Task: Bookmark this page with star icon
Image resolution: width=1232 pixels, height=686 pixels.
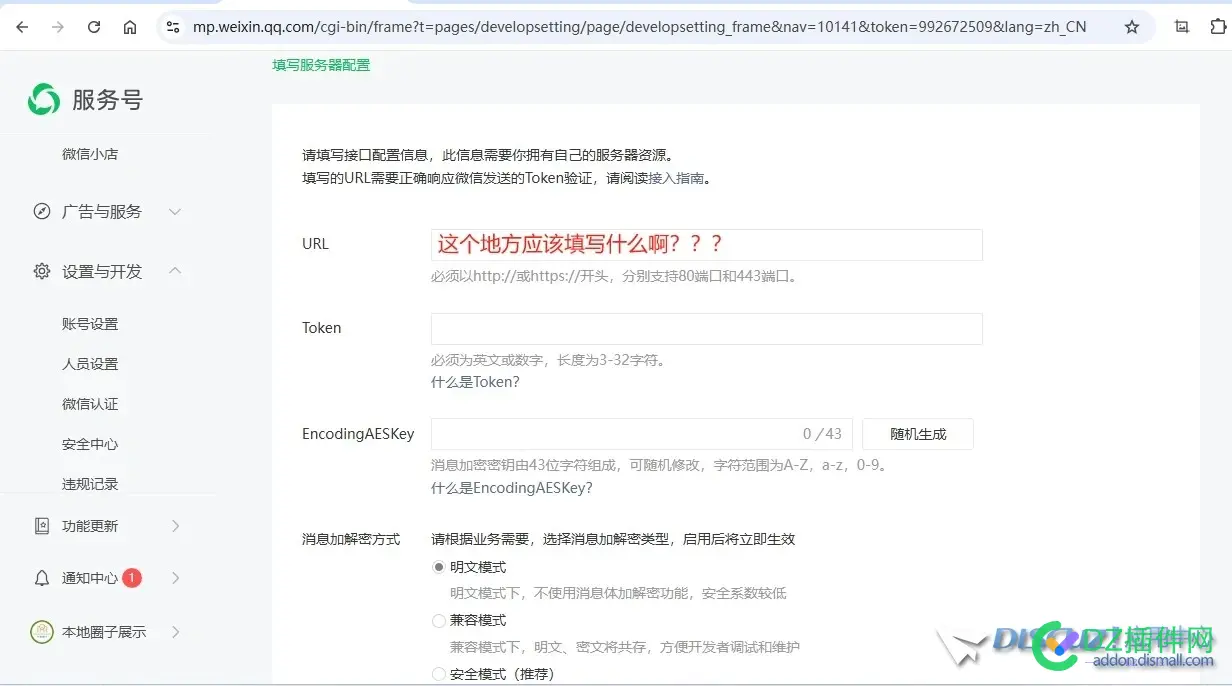Action: point(1132,27)
